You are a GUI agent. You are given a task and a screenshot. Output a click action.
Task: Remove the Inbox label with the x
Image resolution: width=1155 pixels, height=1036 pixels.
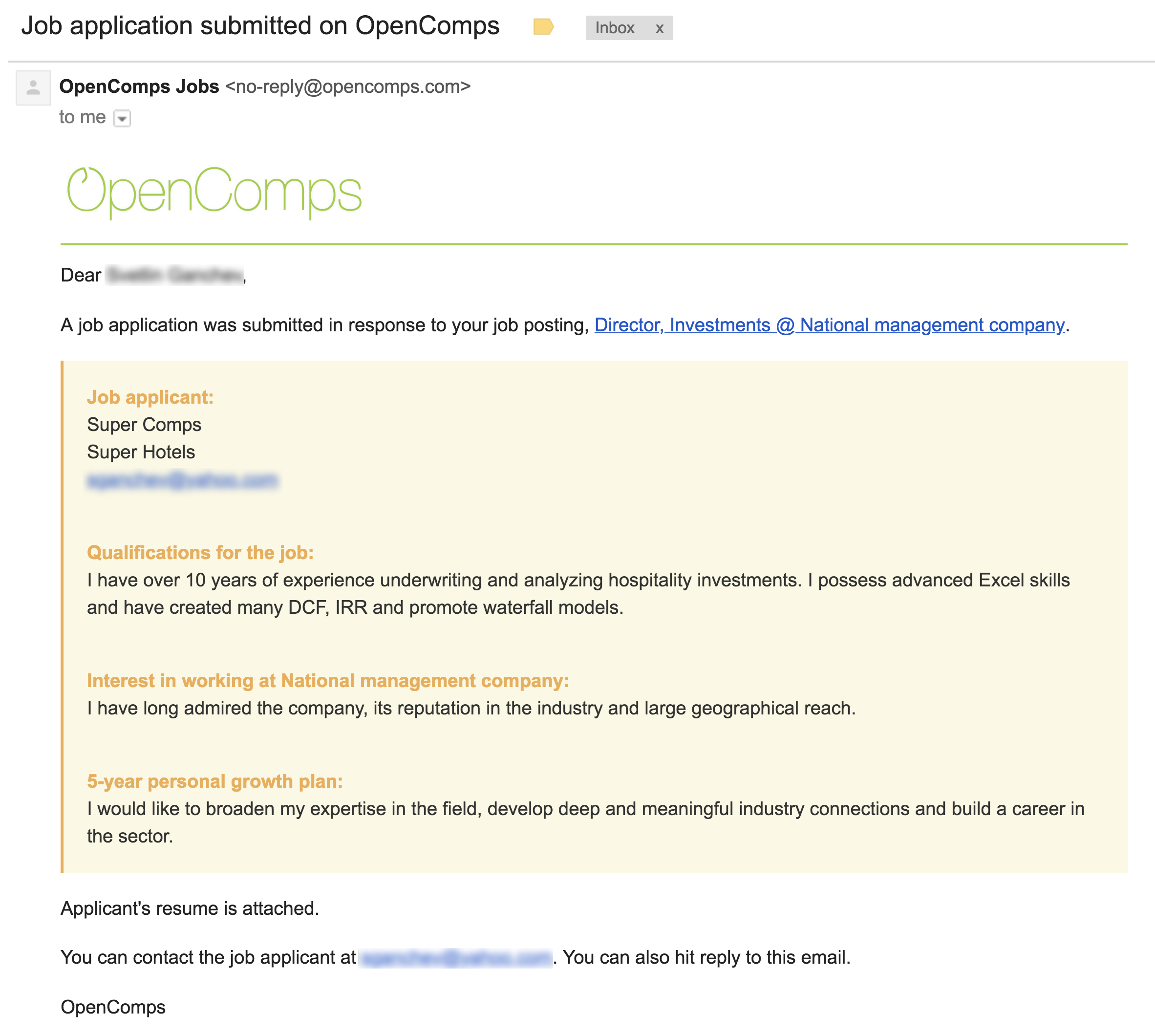coord(660,27)
